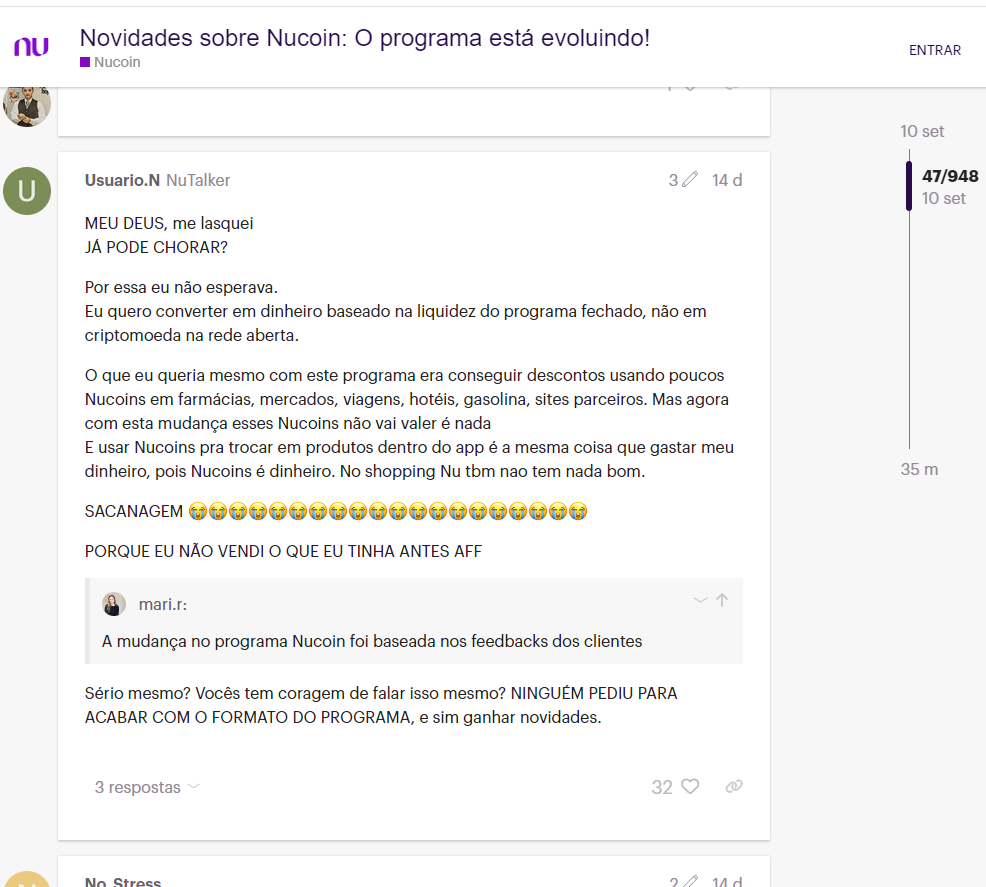Click the ENTRAR login button
This screenshot has height=887, width=986.
pyautogui.click(x=934, y=50)
